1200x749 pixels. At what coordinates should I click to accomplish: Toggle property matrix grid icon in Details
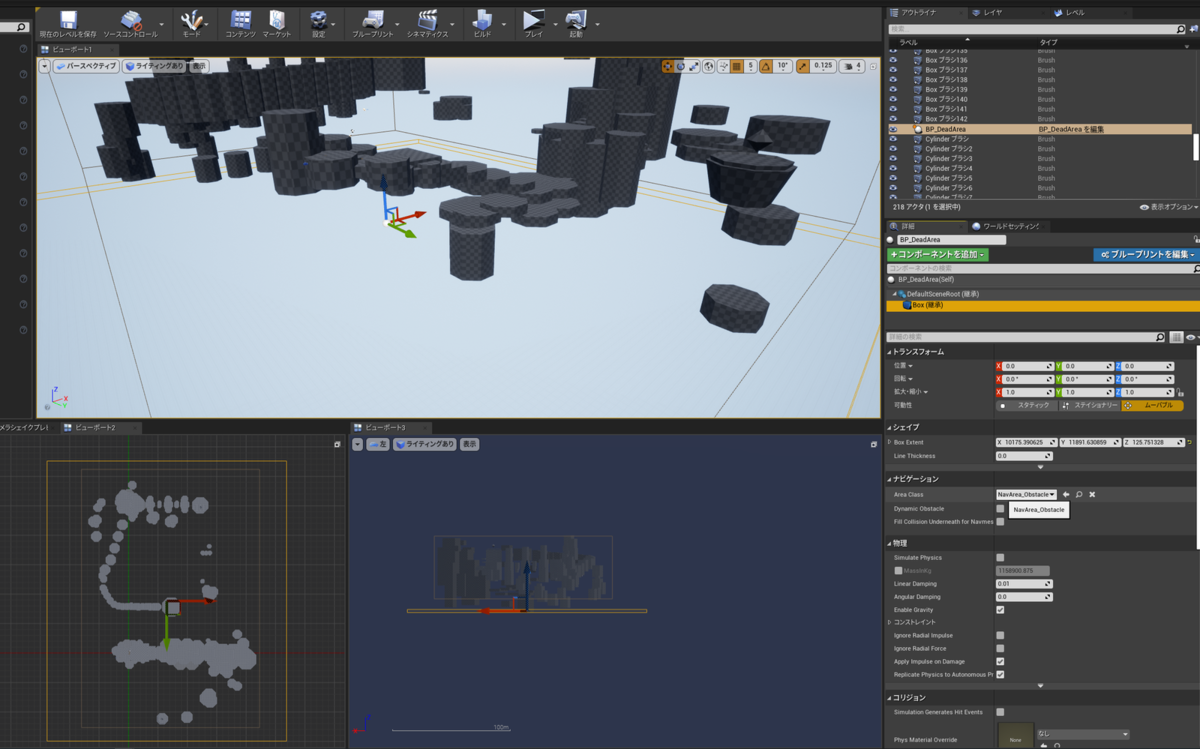(1177, 338)
